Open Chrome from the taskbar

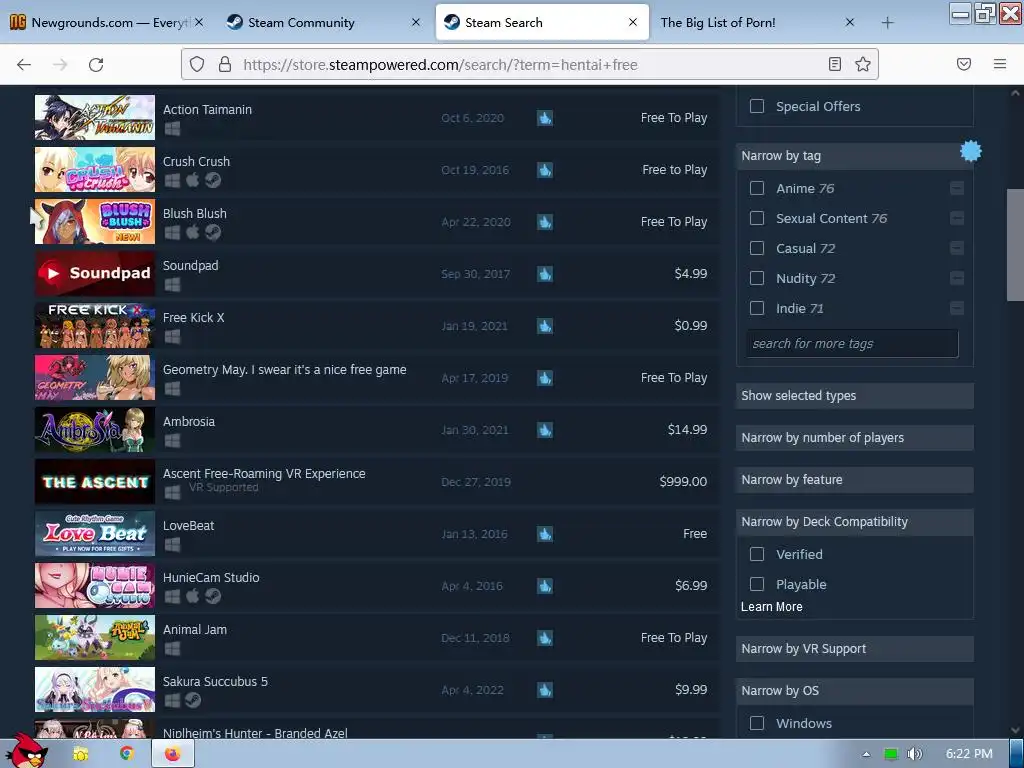tap(127, 754)
